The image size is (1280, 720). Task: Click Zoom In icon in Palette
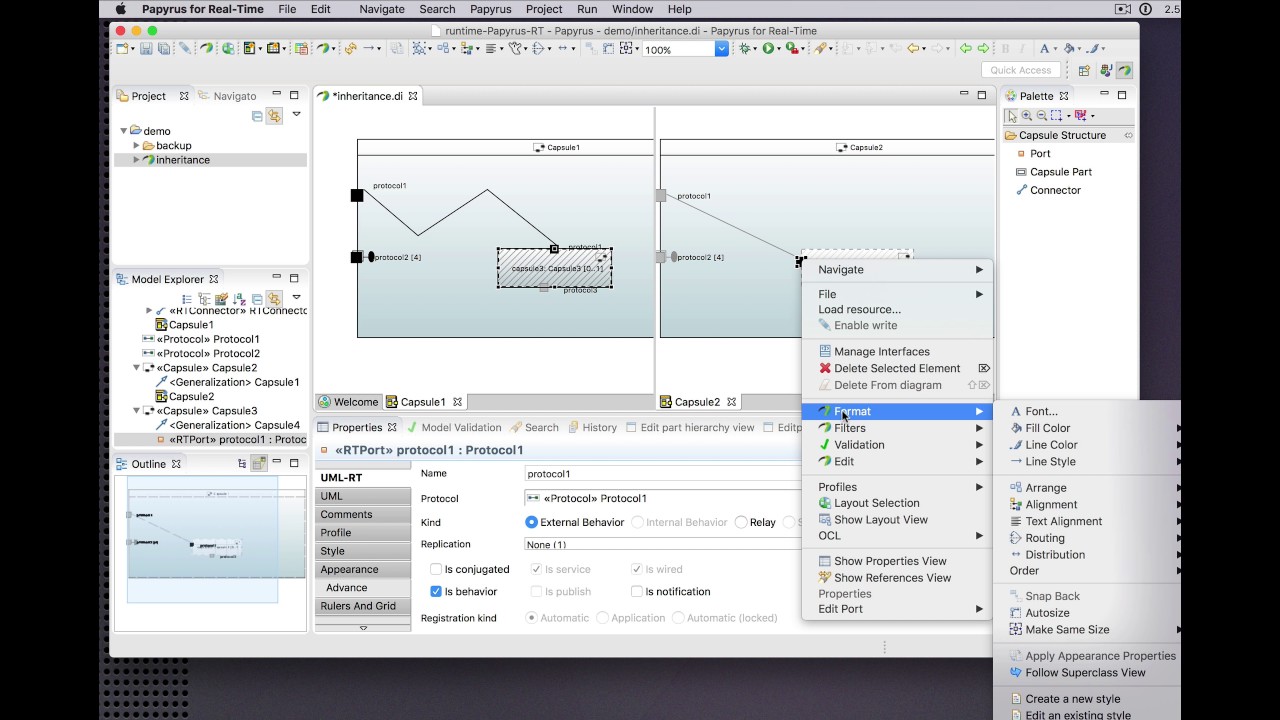[1027, 116]
